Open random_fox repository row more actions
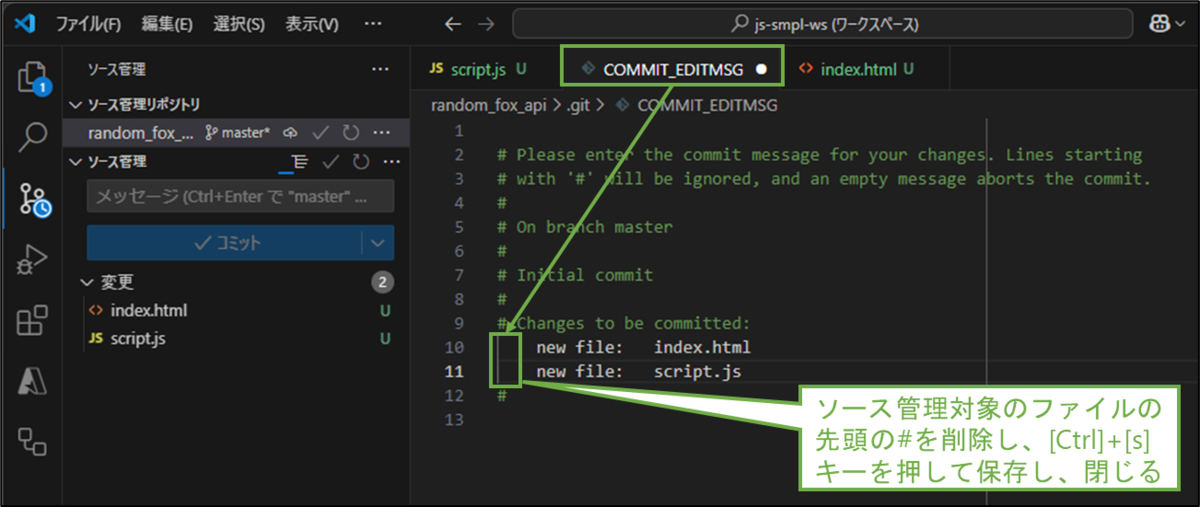The height and width of the screenshot is (507, 1200). click(381, 132)
